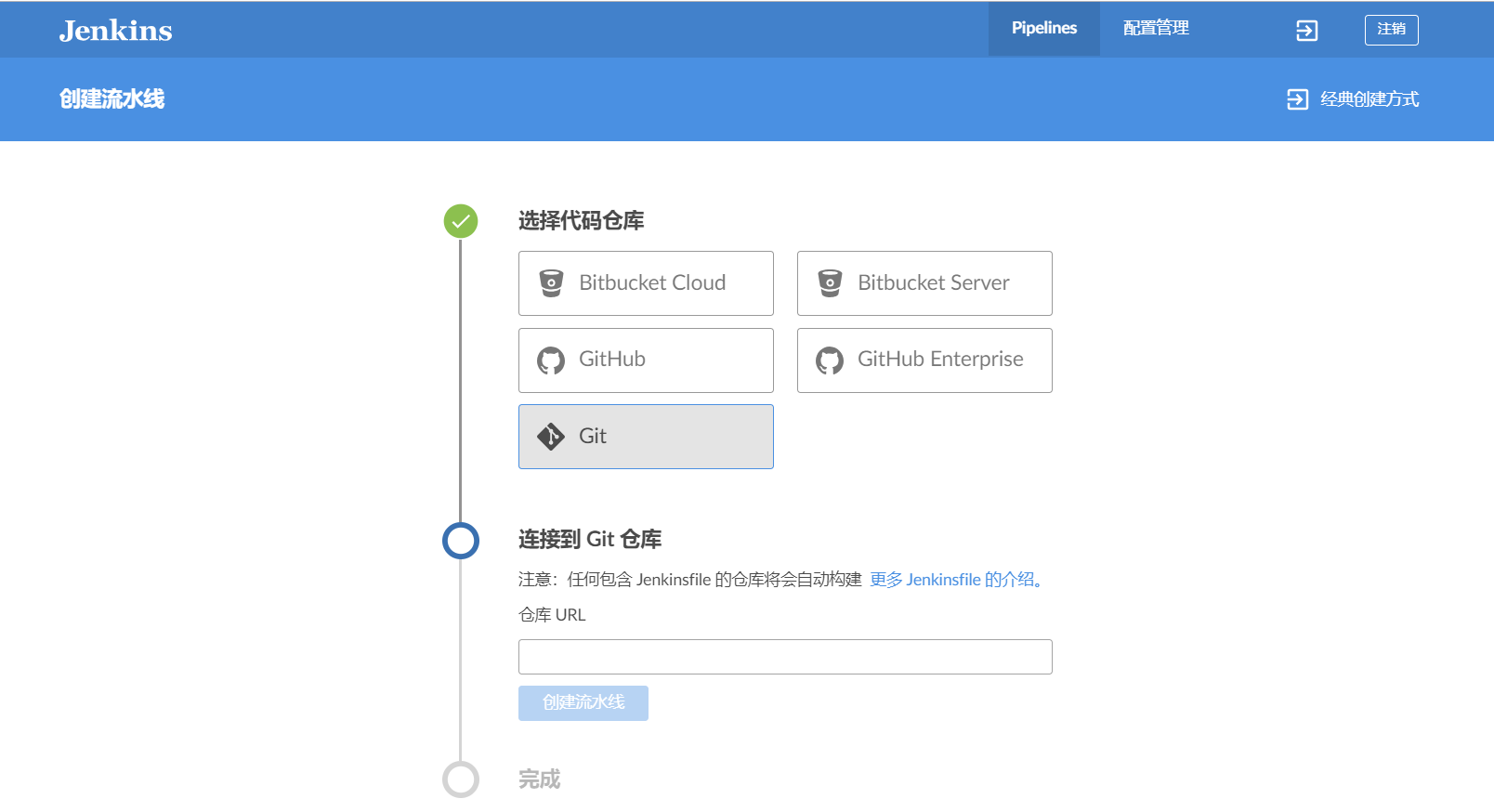Click the blue current-step circle indicator
Viewport: 1494px width, 812px height.
click(461, 541)
